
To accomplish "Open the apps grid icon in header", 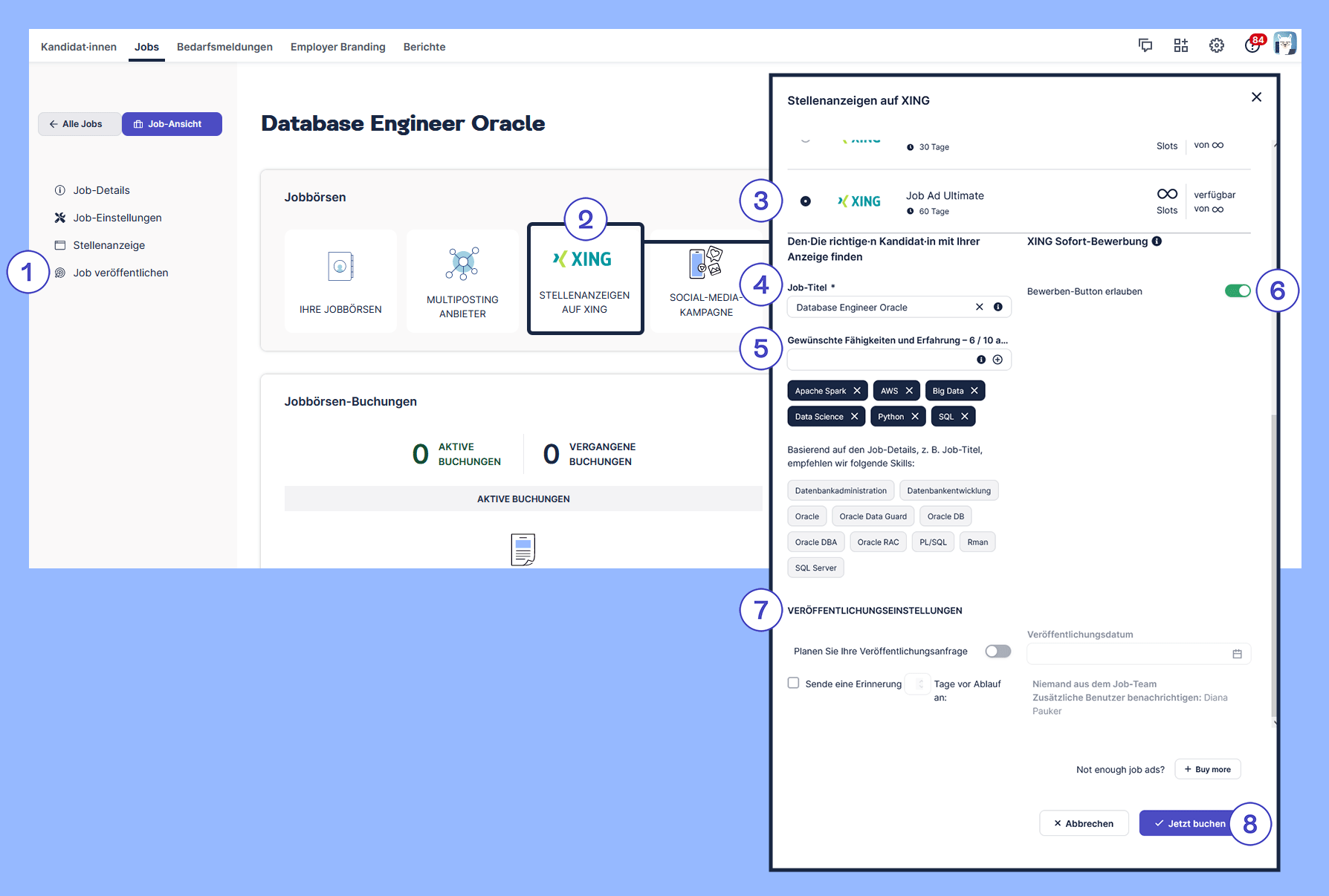I will point(1181,45).
